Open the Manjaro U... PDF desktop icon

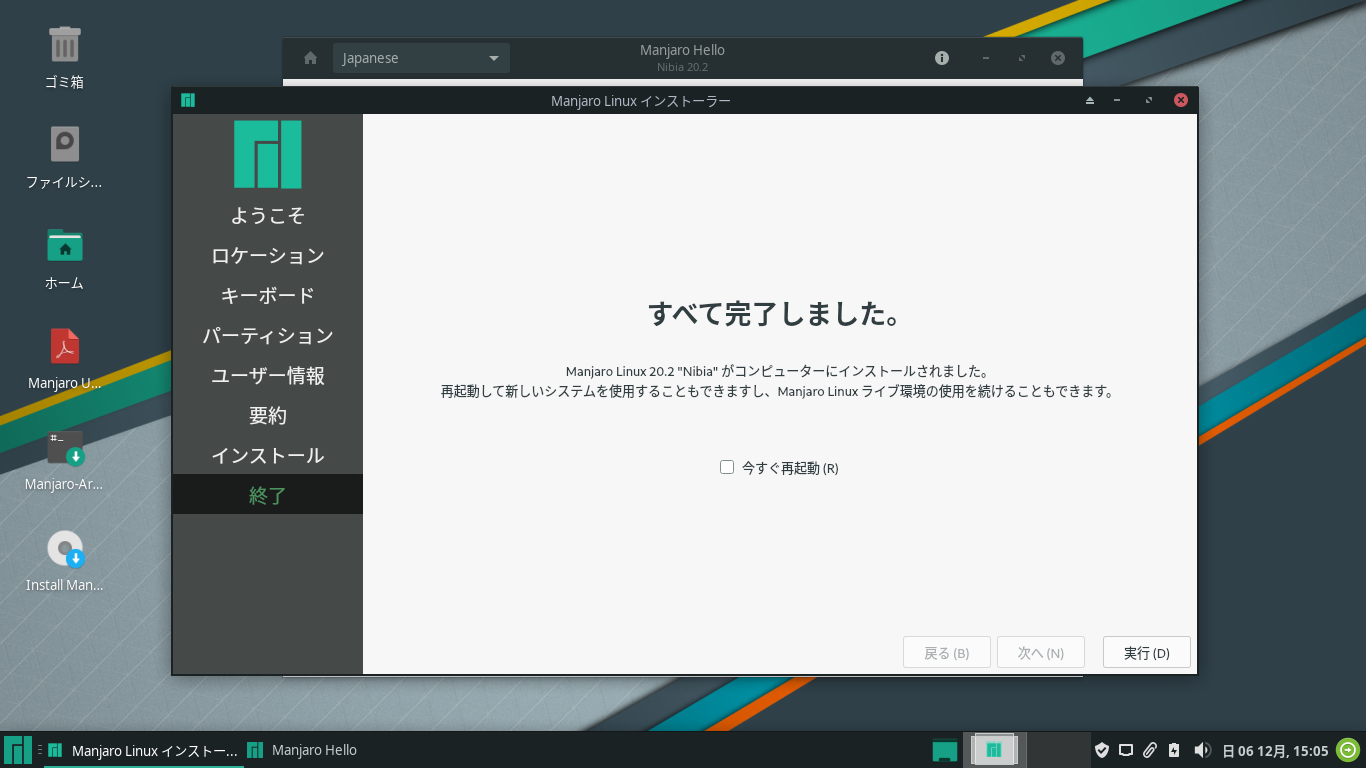click(x=64, y=346)
